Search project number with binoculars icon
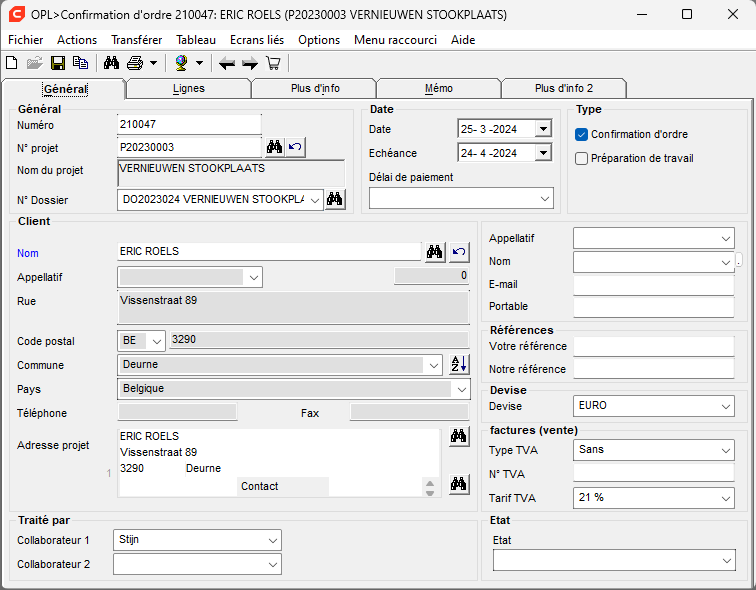Viewport: 756px width, 590px height. click(x=275, y=147)
